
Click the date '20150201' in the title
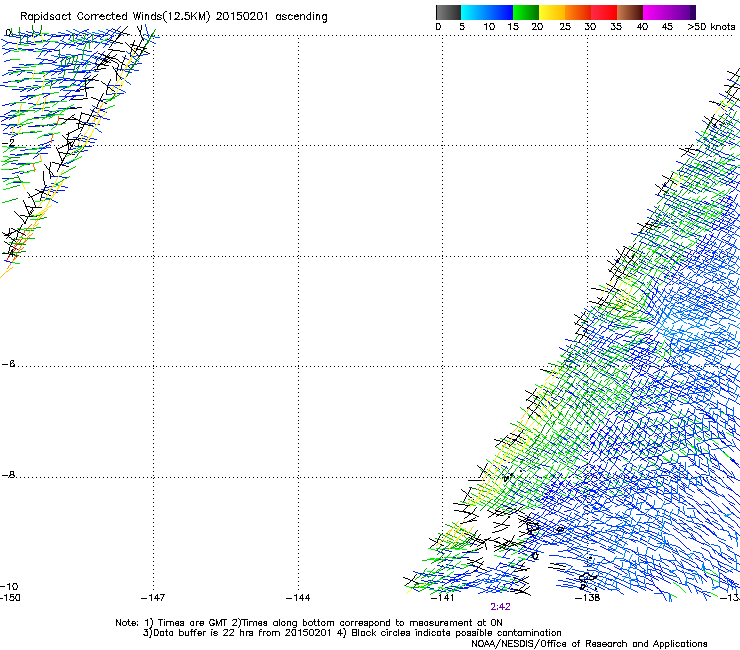pyautogui.click(x=242, y=16)
